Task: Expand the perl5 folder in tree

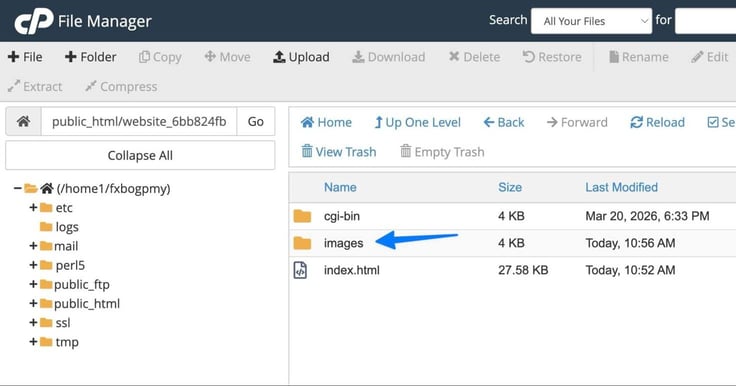Action: pyautogui.click(x=33, y=265)
